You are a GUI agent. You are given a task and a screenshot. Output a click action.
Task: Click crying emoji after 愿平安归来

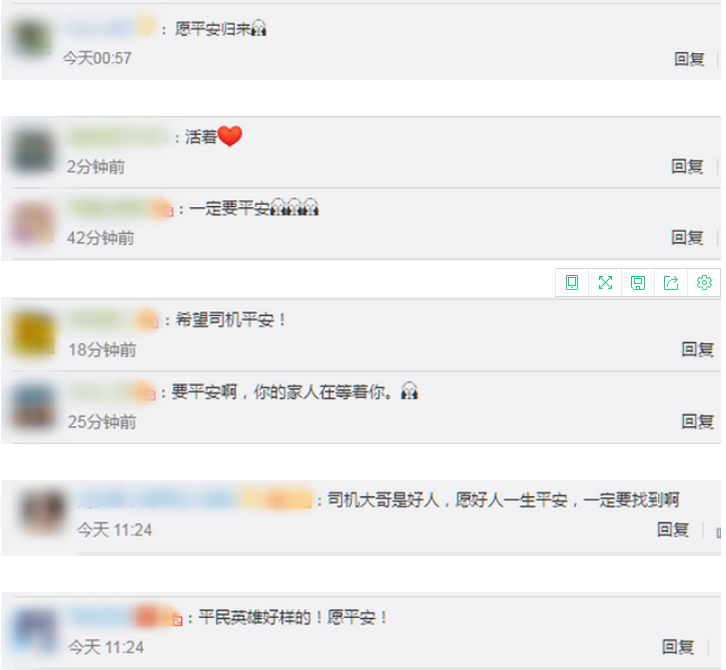[258, 28]
